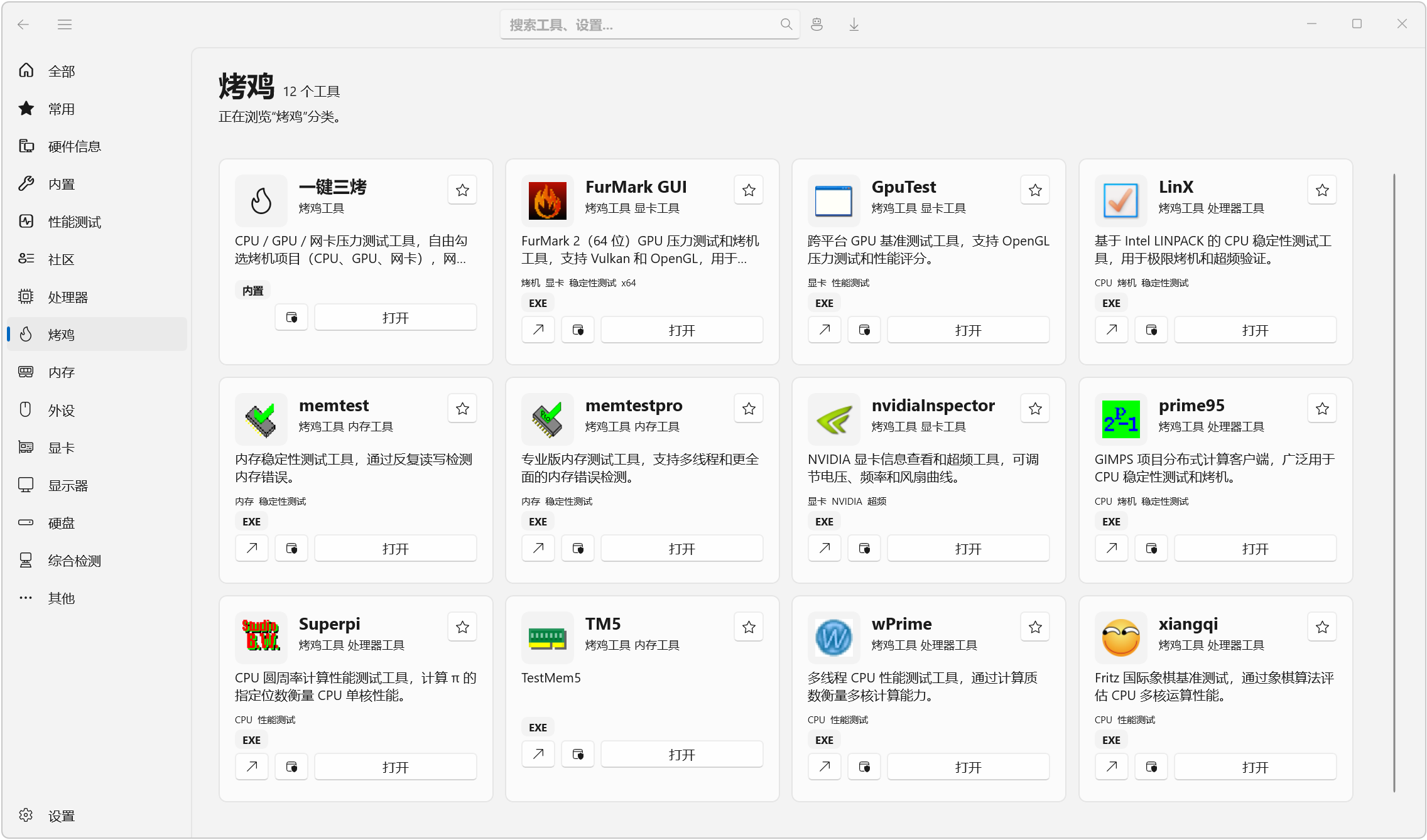Image resolution: width=1427 pixels, height=840 pixels.
Task: Star the GpuTest tool
Action: tap(1035, 190)
